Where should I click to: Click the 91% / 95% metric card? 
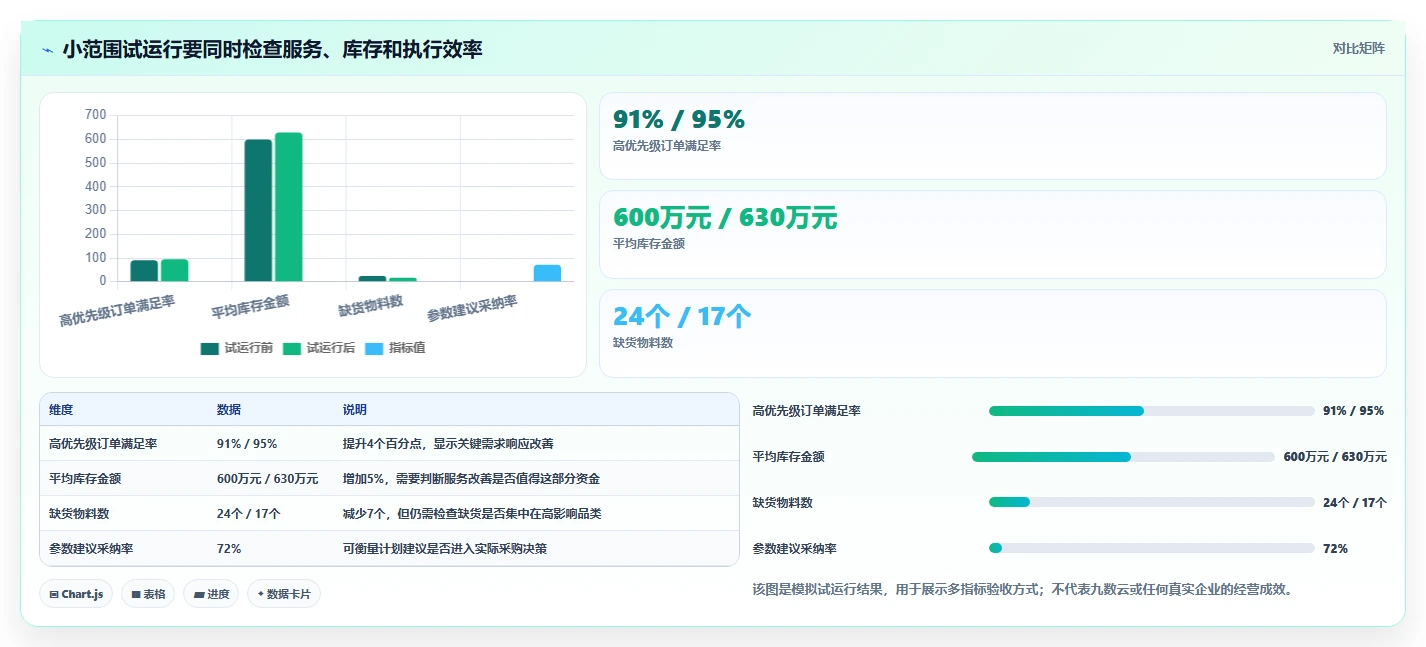click(x=992, y=136)
